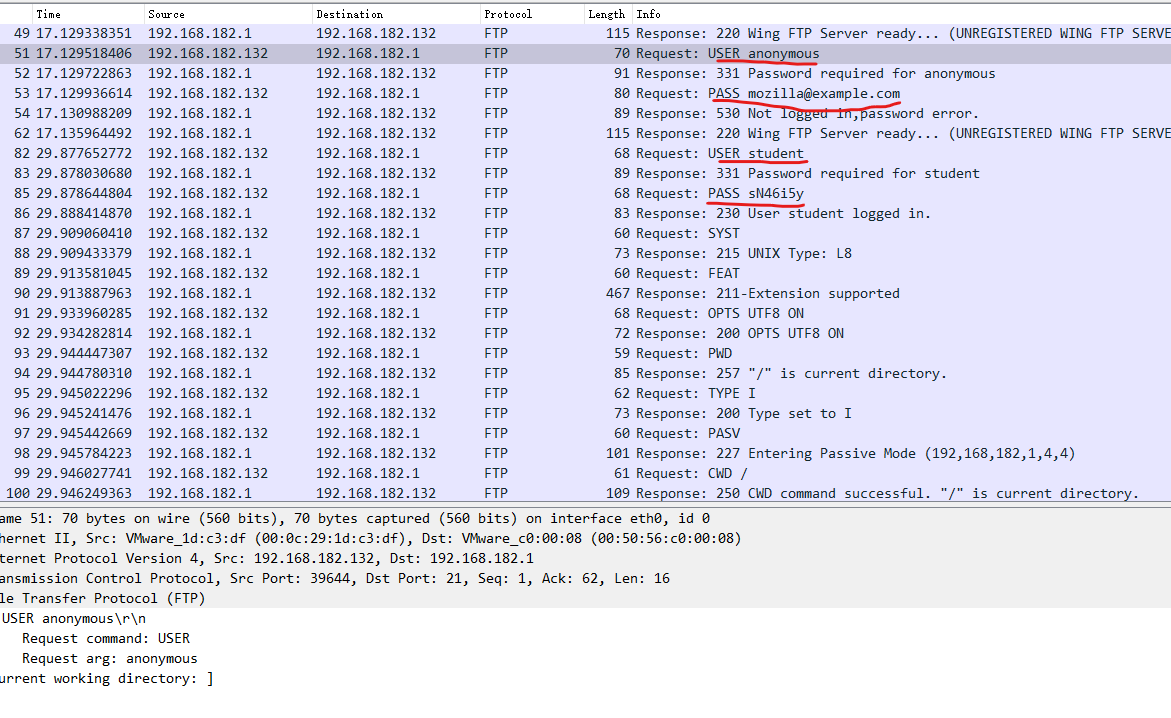Select packet 99 CWD / request
1171x718 pixels.
(x=586, y=473)
